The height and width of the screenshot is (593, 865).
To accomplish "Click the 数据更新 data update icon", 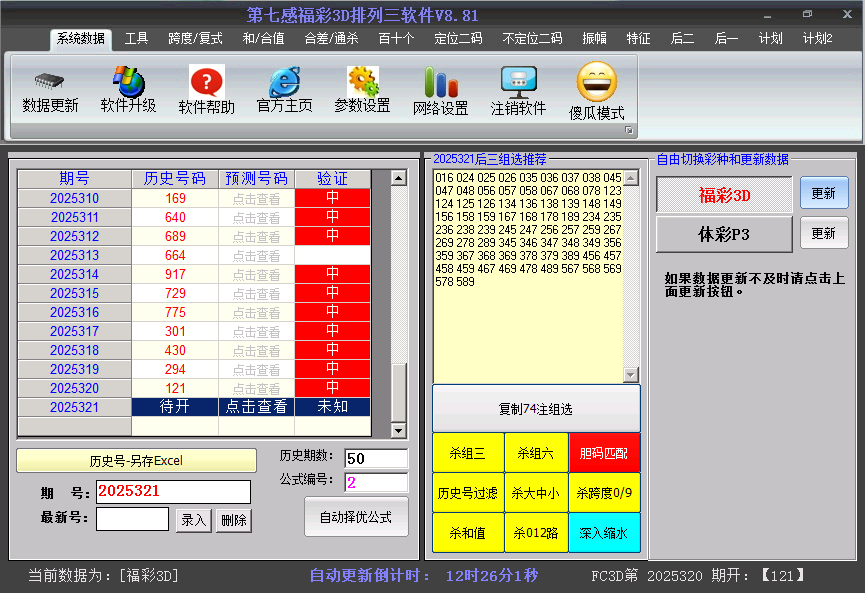I will [49, 91].
